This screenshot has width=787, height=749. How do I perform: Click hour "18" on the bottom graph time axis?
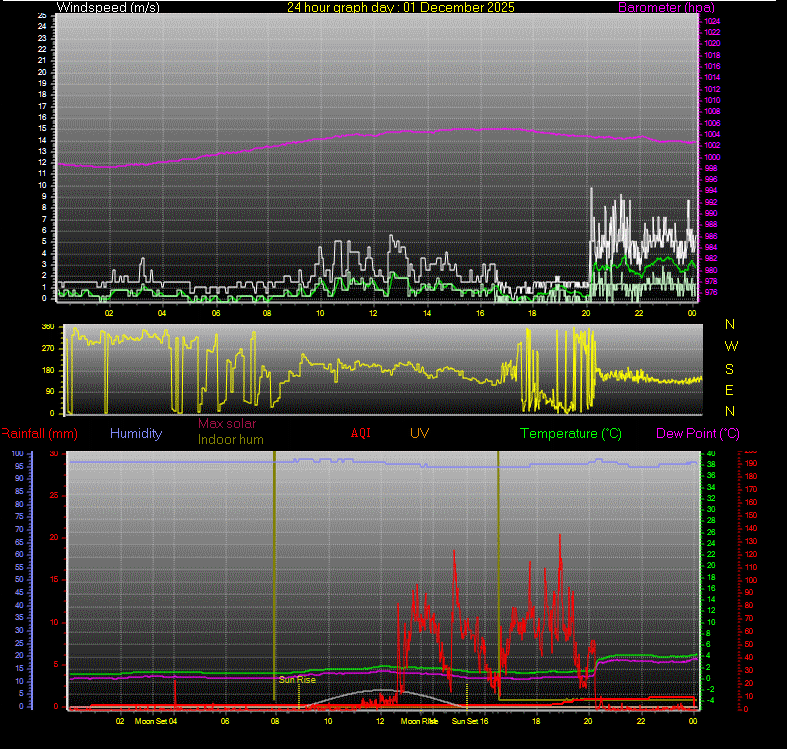coord(536,721)
